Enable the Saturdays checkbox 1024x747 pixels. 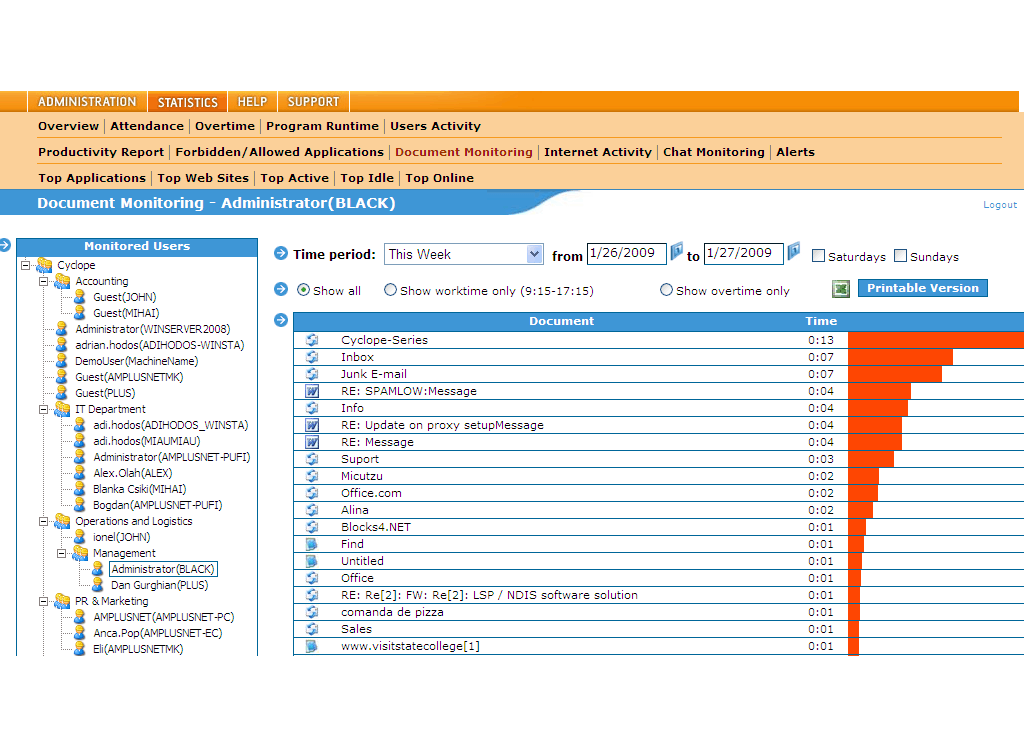[818, 256]
